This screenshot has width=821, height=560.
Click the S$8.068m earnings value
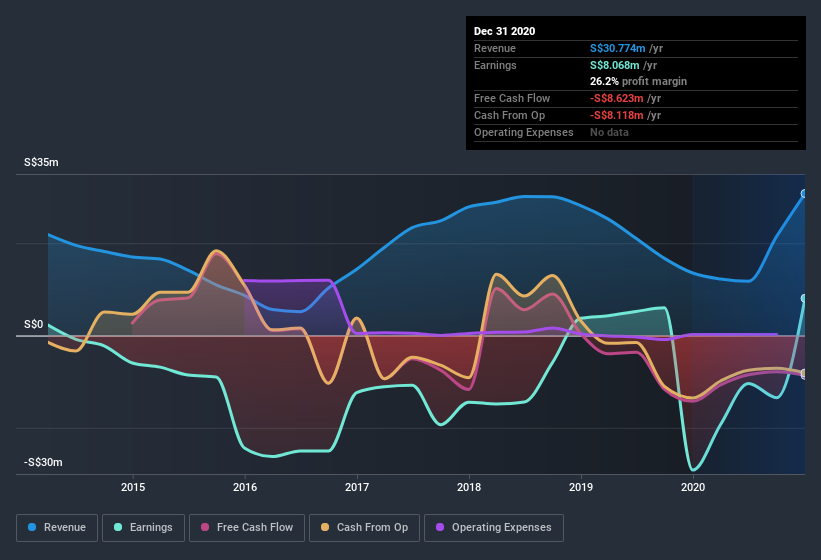pyautogui.click(x=615, y=65)
